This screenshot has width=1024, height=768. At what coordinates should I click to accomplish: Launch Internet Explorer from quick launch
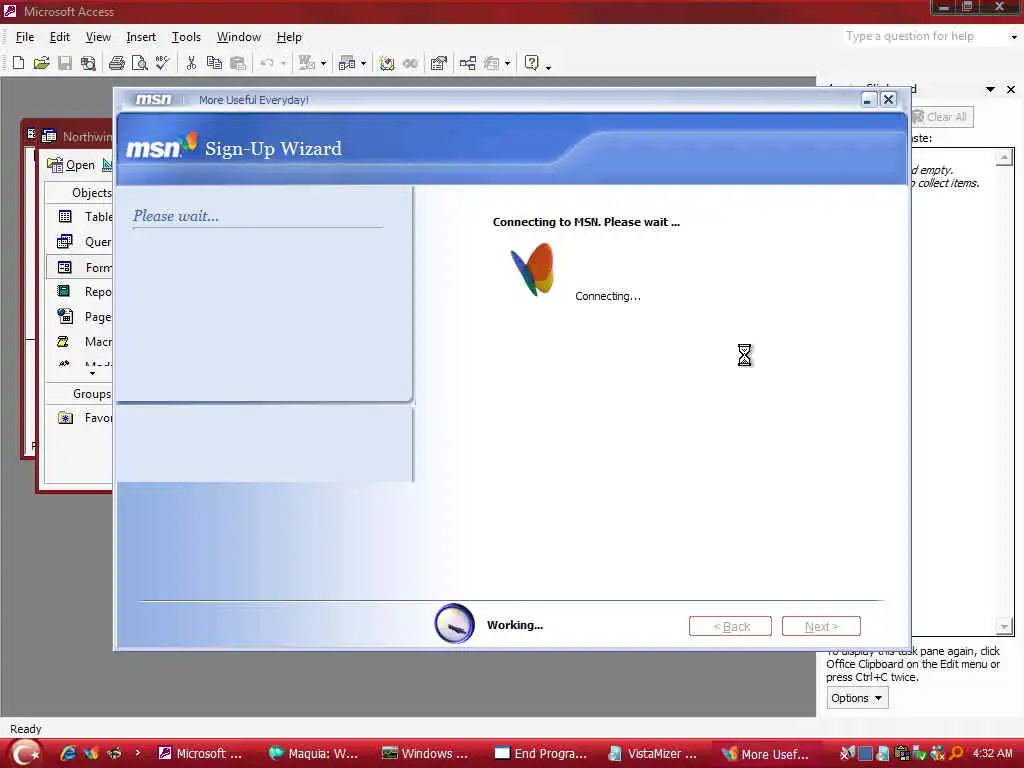(x=67, y=753)
